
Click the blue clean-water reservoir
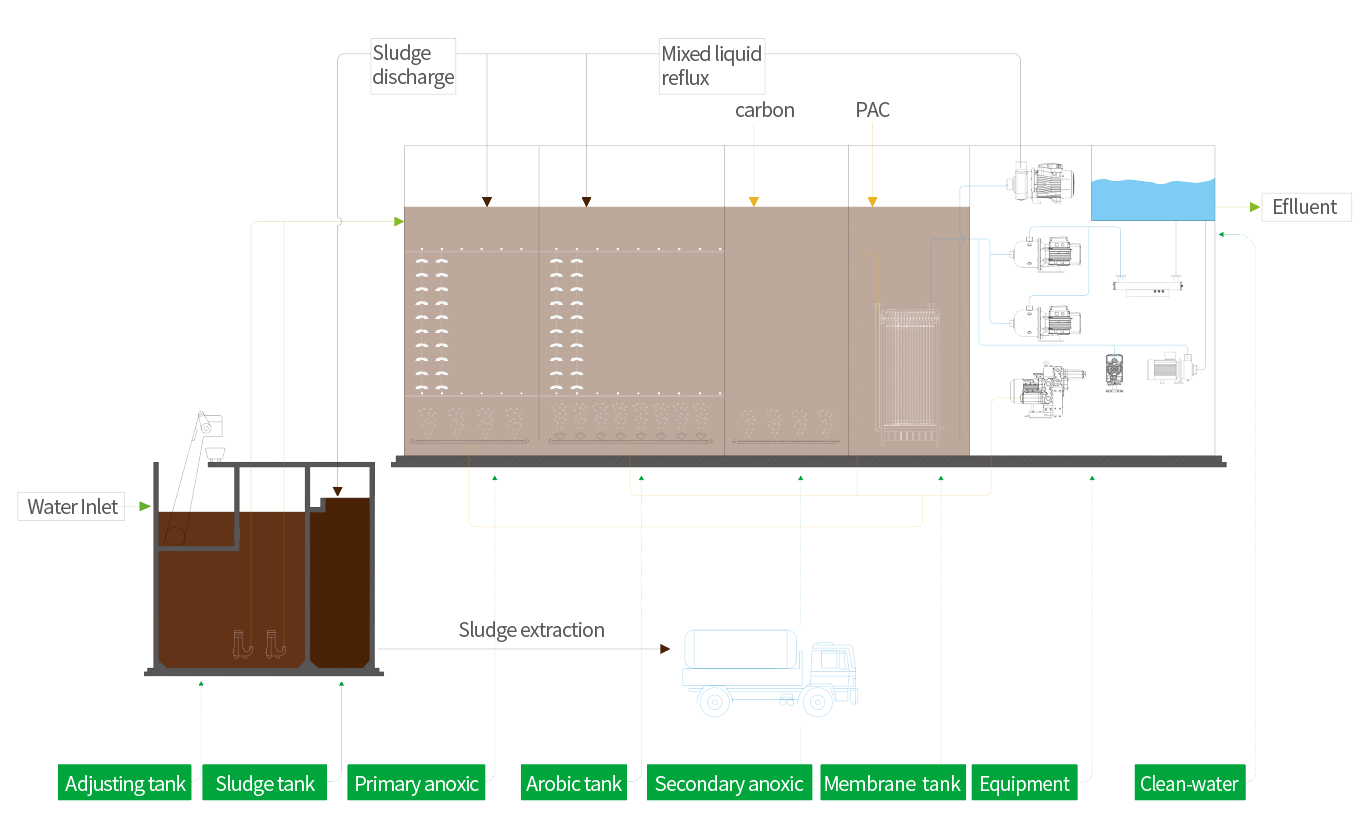(x=1152, y=200)
